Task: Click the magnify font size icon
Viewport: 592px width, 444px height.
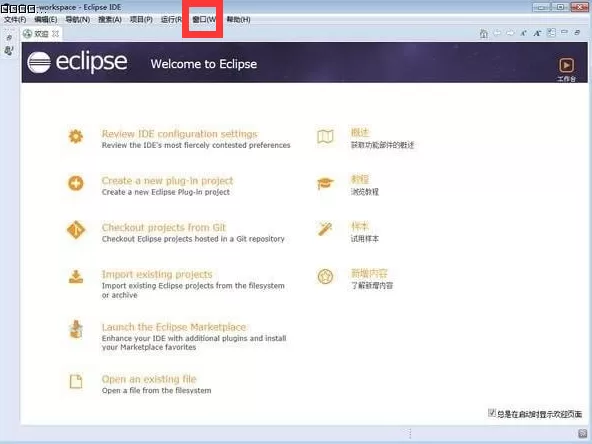Action: (537, 33)
